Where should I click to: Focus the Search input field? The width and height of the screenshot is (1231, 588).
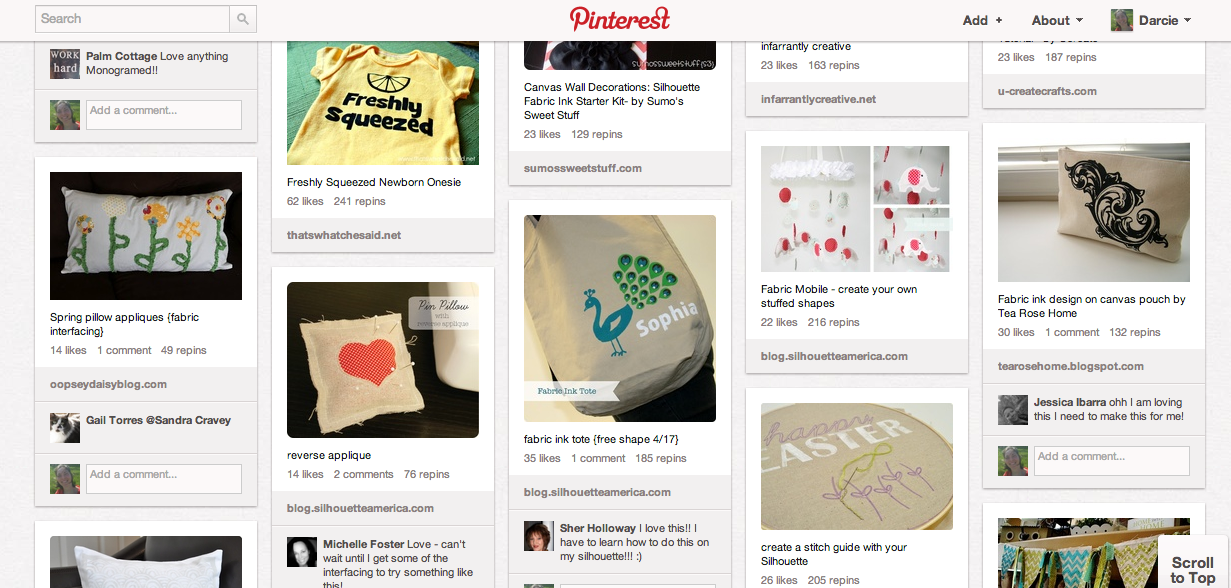click(133, 19)
